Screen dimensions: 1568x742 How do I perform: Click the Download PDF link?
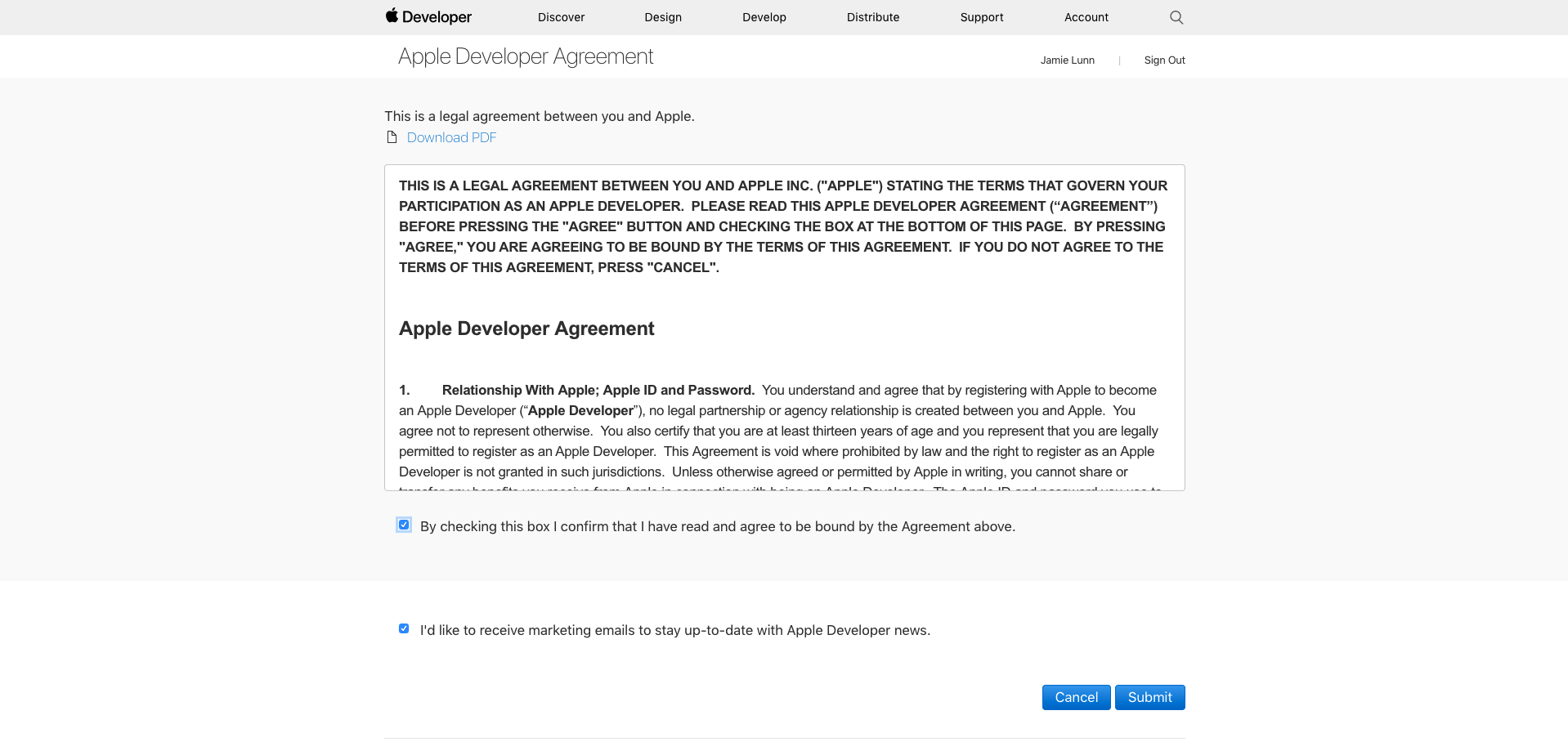(451, 137)
